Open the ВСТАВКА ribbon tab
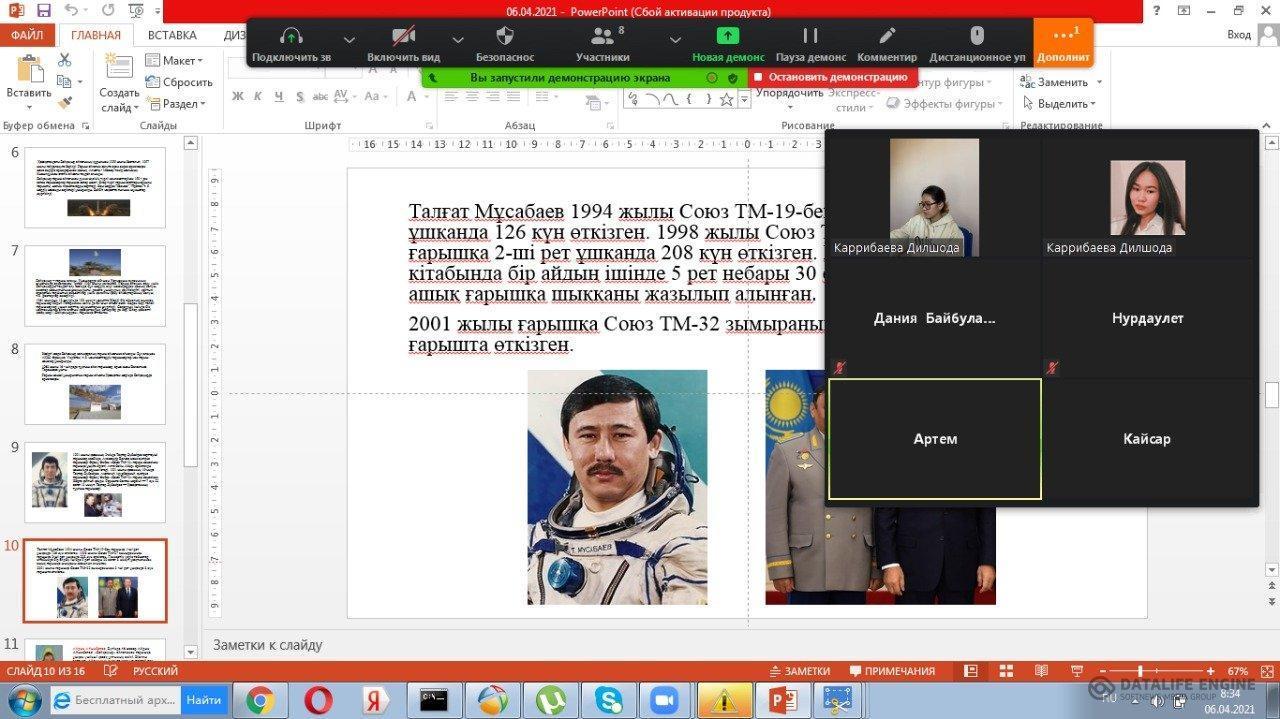 (172, 35)
